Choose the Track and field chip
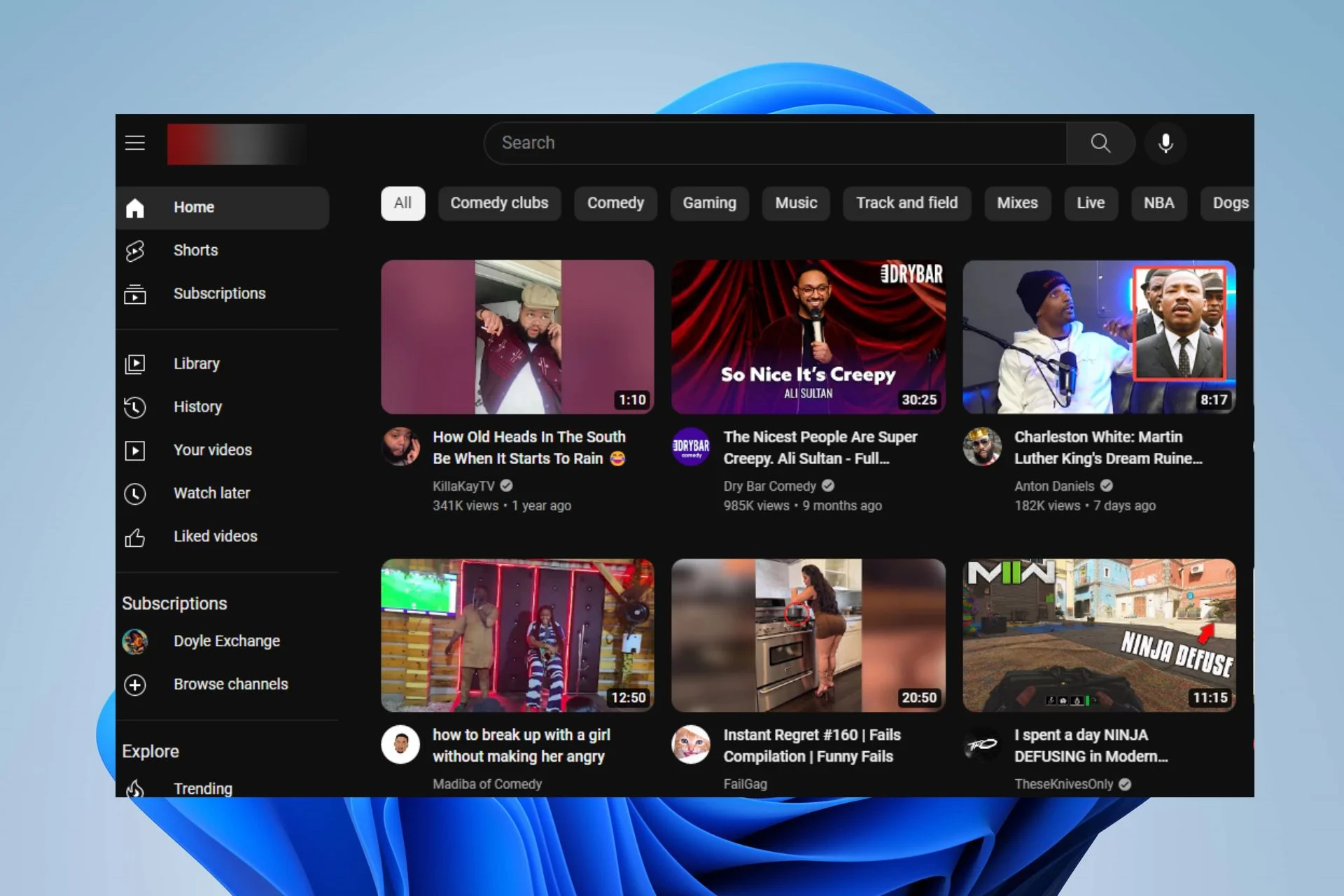The image size is (1344, 896). pyautogui.click(x=906, y=203)
